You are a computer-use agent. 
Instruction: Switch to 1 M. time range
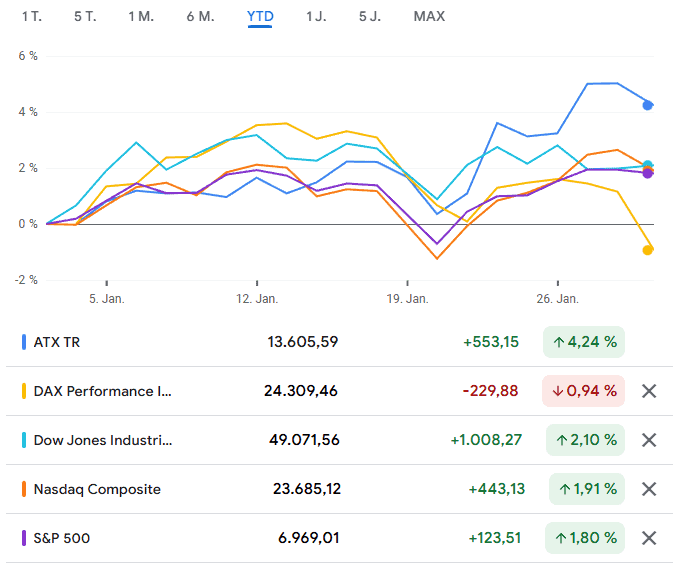(142, 16)
